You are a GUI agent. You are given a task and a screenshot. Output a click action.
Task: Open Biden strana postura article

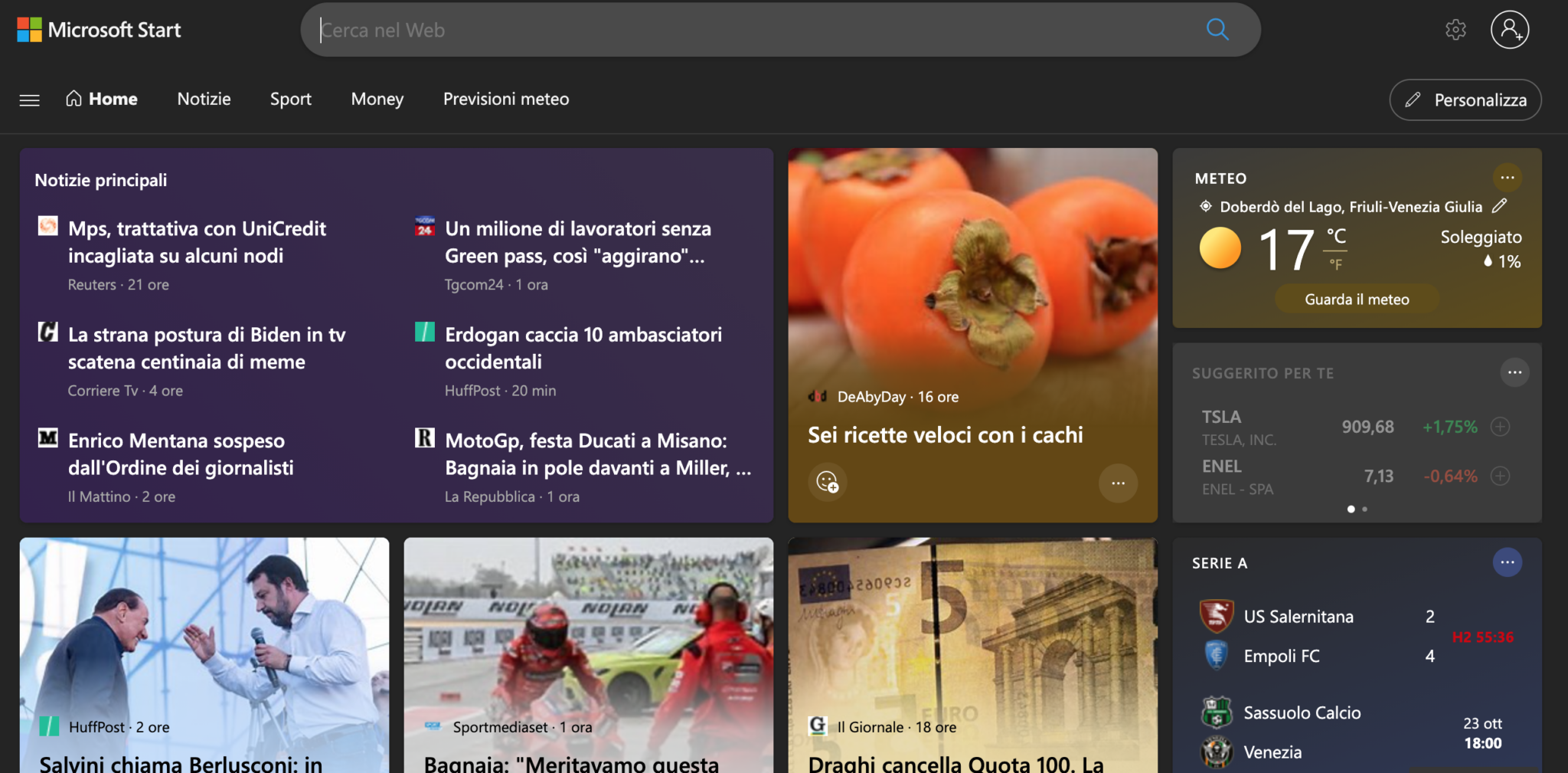(x=207, y=348)
